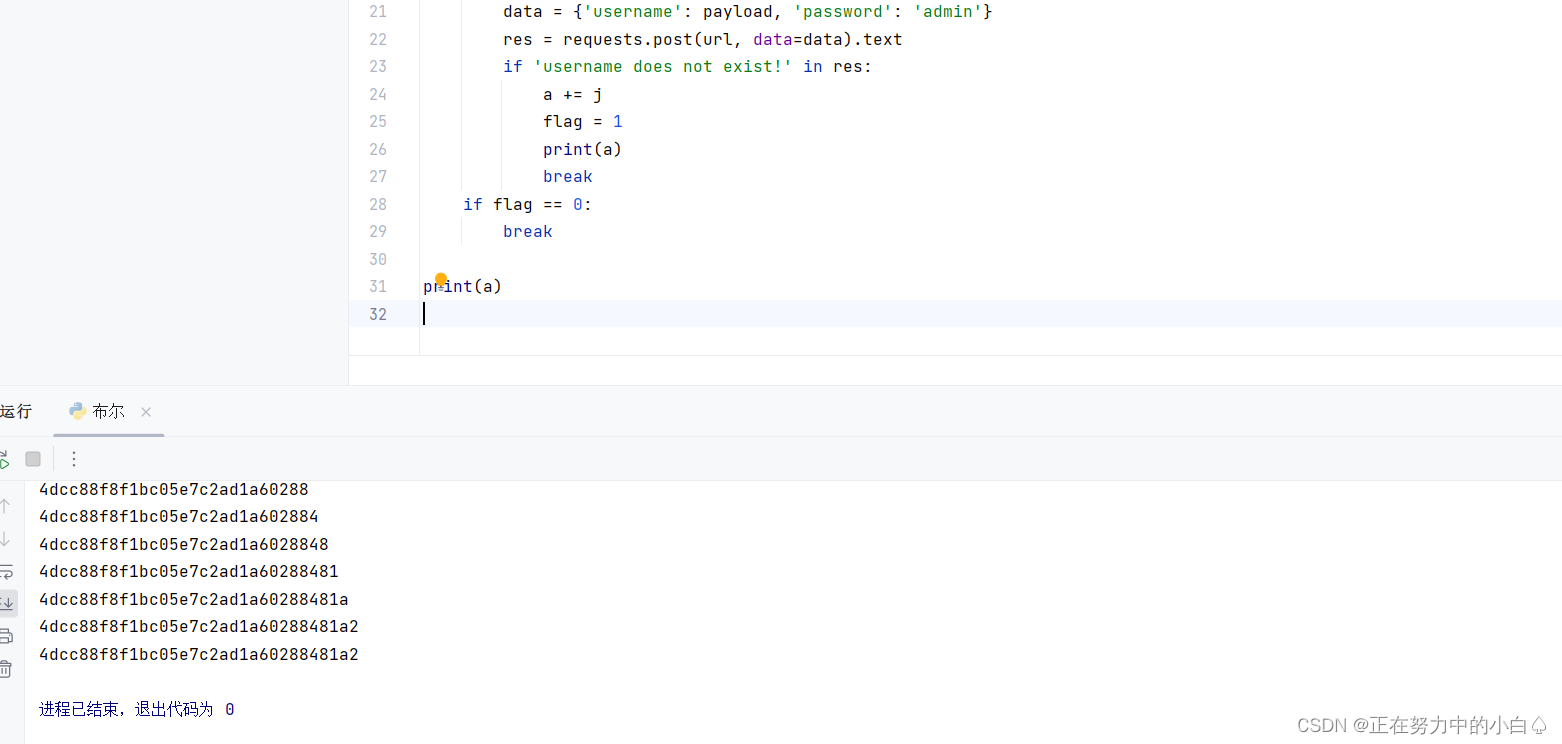Navigate up the stack trace
The image size is (1562, 744).
click(7, 505)
